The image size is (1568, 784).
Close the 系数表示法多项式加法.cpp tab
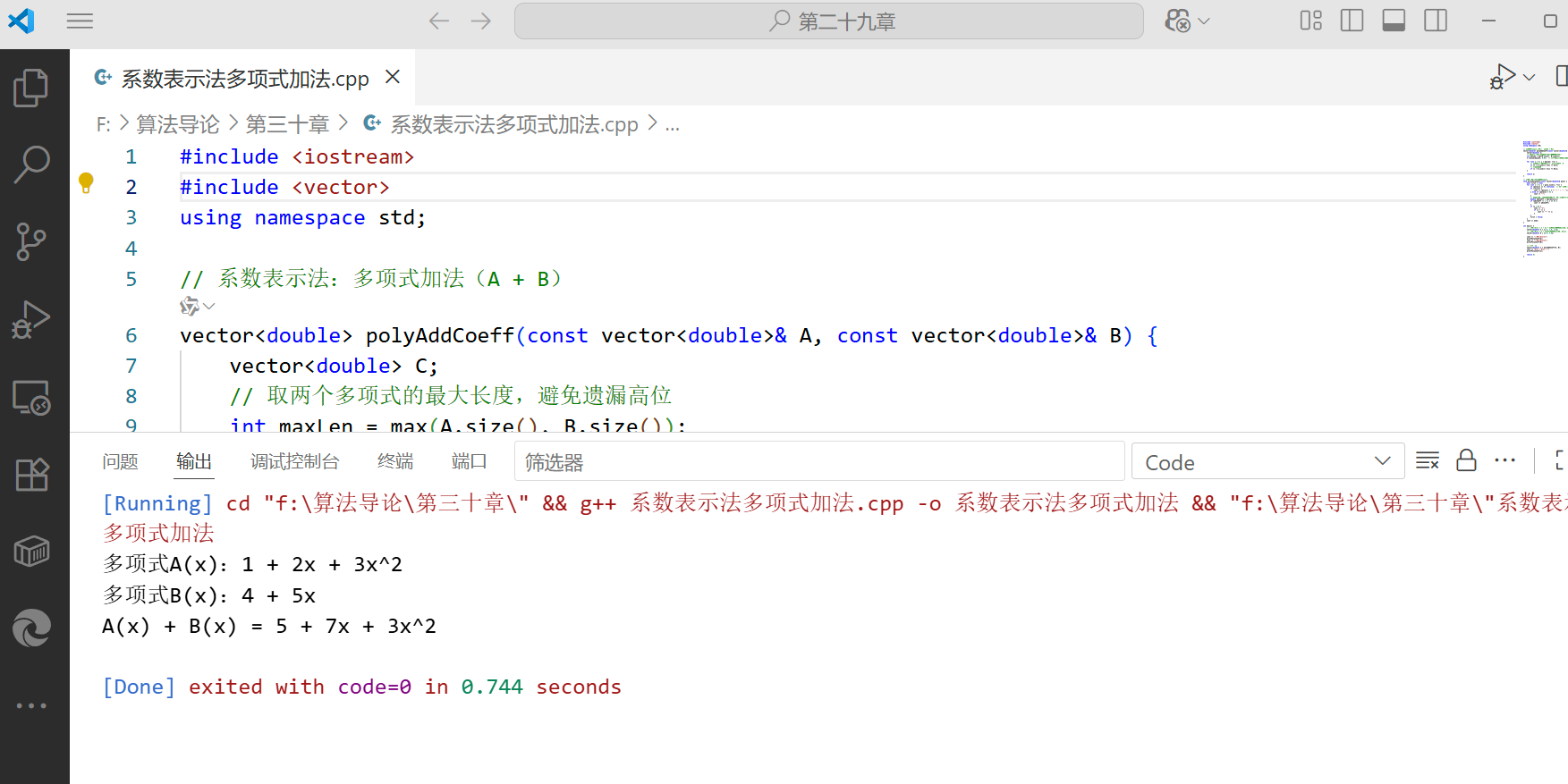pyautogui.click(x=393, y=77)
